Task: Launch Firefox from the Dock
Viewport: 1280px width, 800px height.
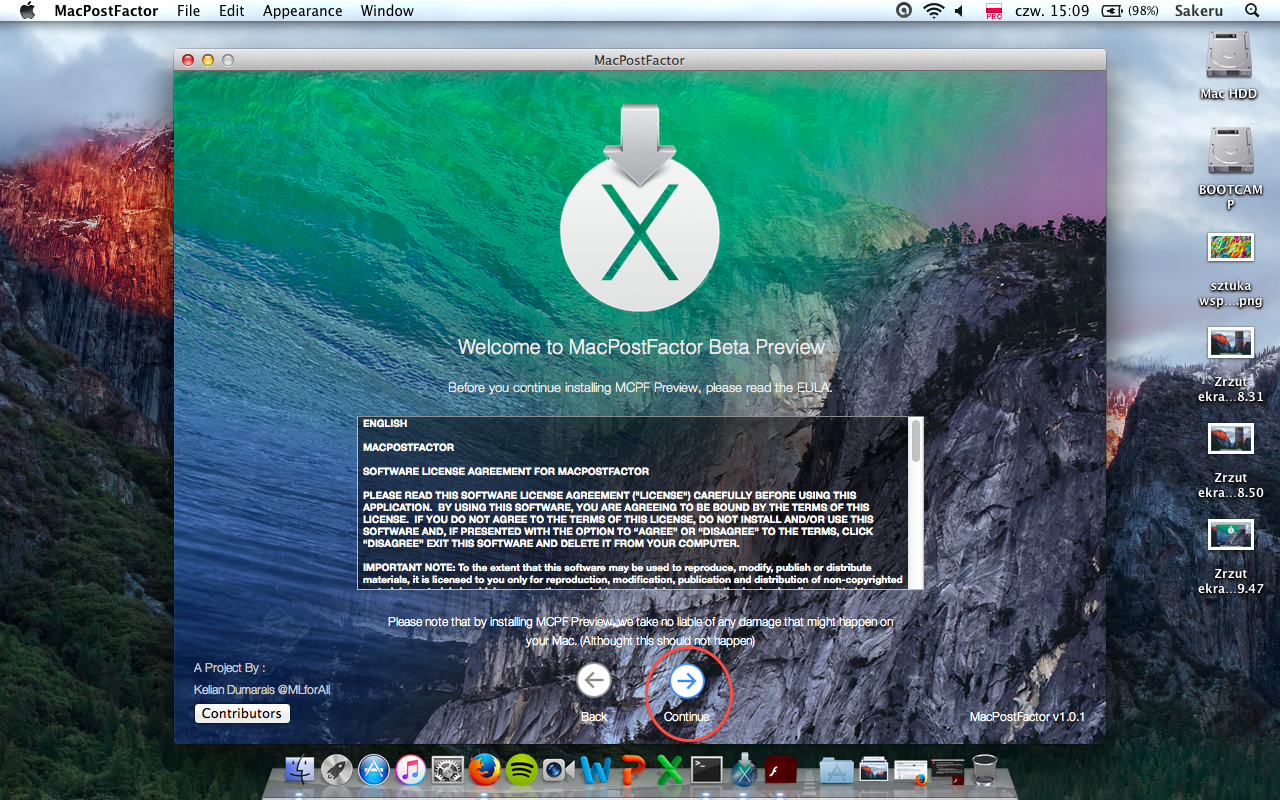Action: tap(485, 770)
